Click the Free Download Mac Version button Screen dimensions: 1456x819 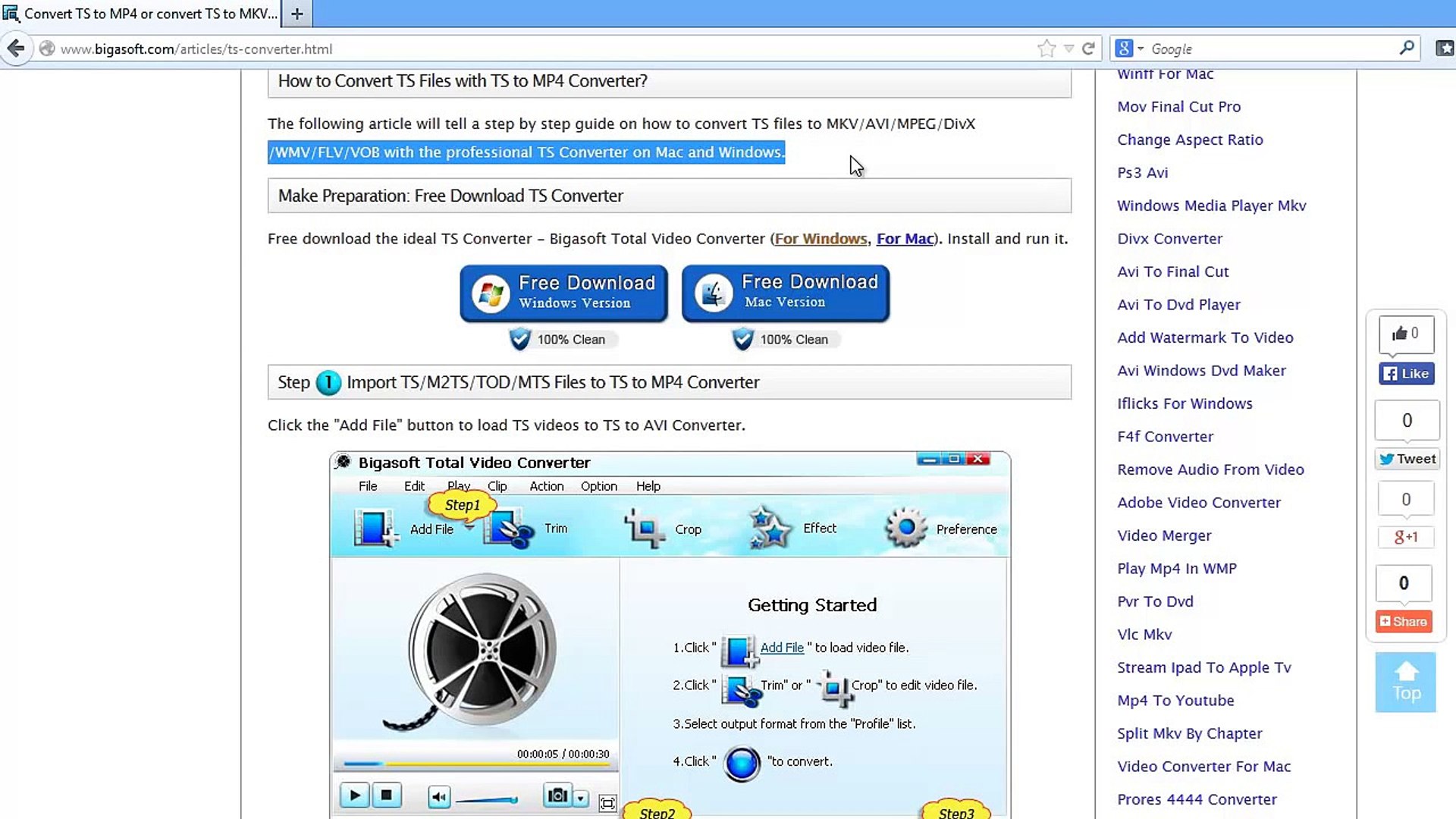click(x=786, y=291)
